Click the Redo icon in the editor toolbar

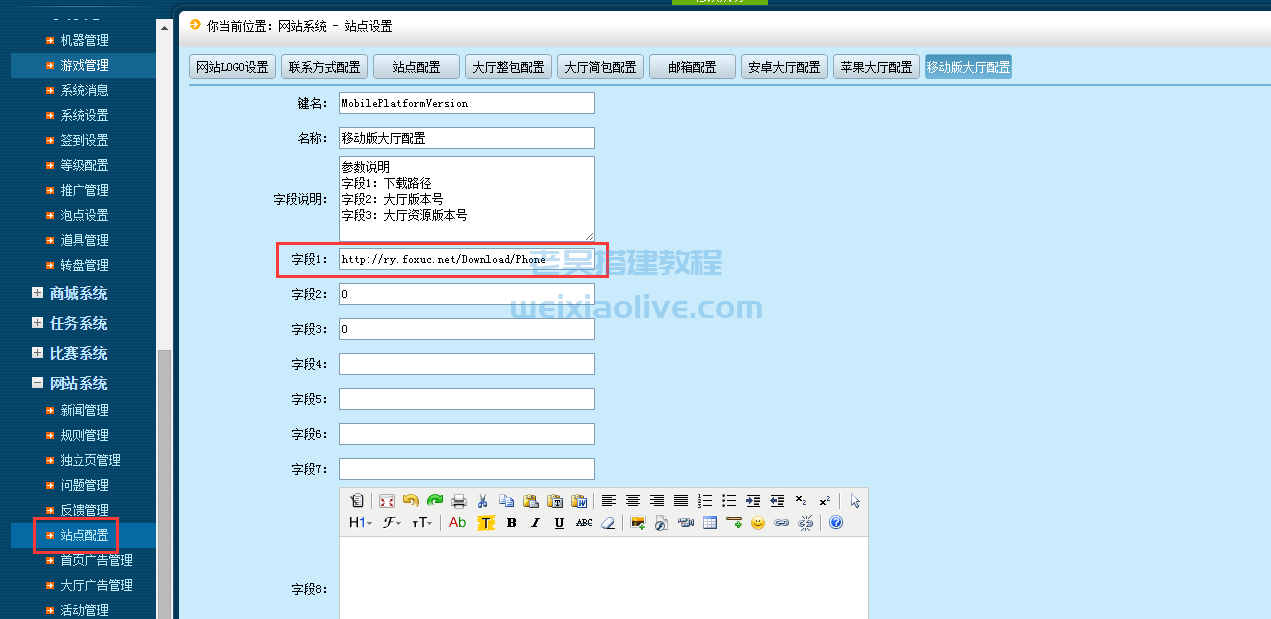[435, 502]
